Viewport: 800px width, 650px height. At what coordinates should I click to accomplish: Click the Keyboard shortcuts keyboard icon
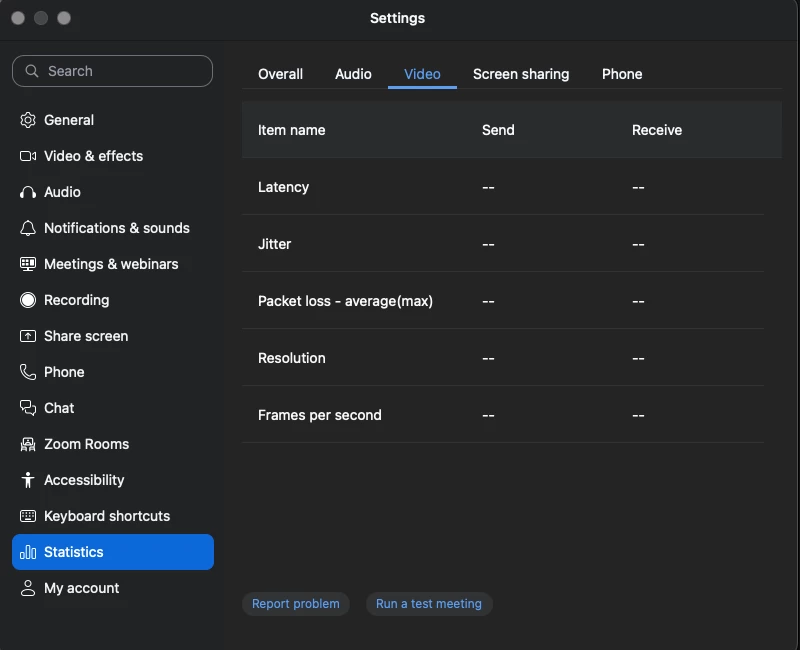click(x=28, y=516)
